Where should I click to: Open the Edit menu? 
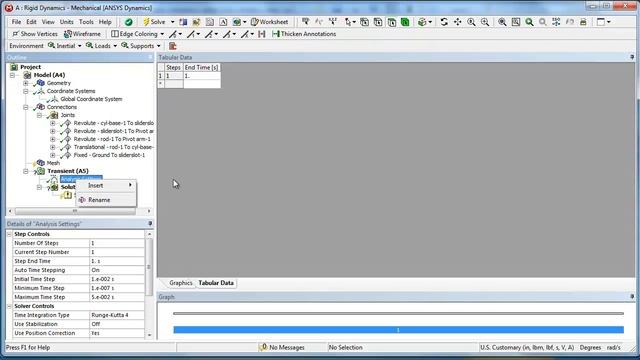pyautogui.click(x=31, y=22)
